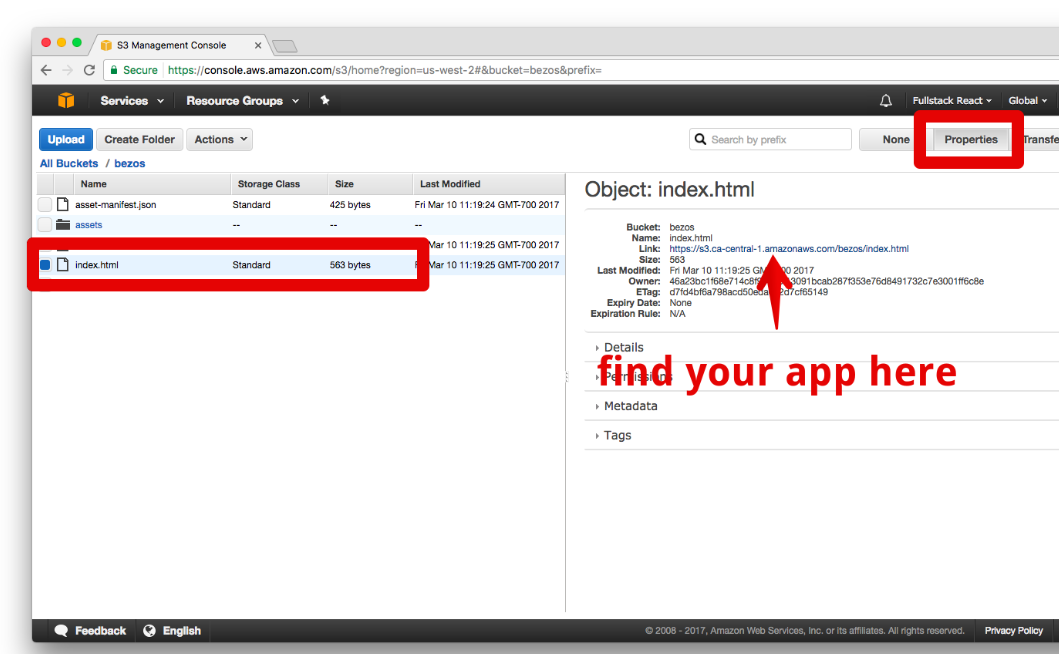Click the AWS cube logo icon
The image size is (1059, 654).
click(x=66, y=101)
